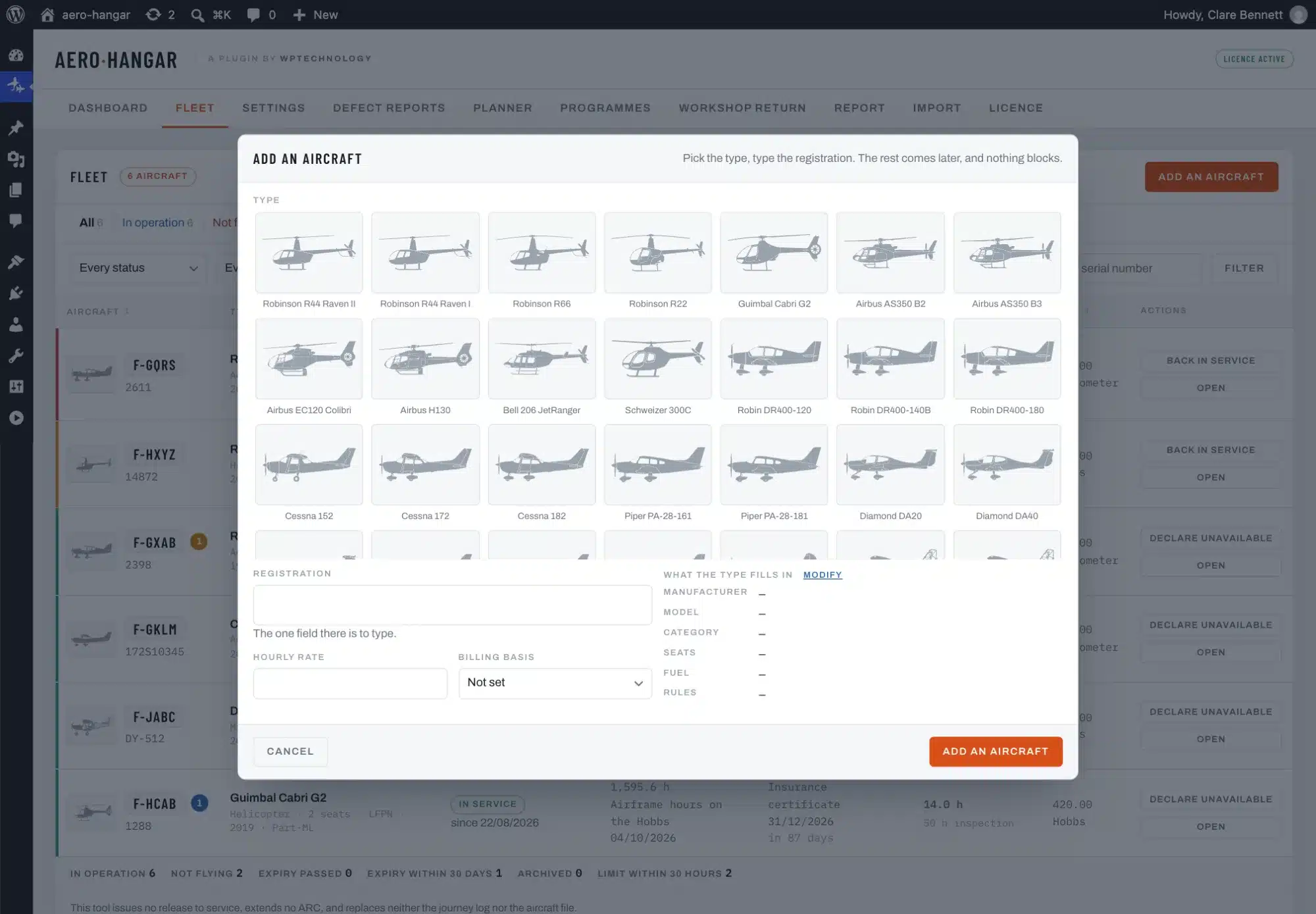Pick the Piper PA-28-161 type

(658, 473)
